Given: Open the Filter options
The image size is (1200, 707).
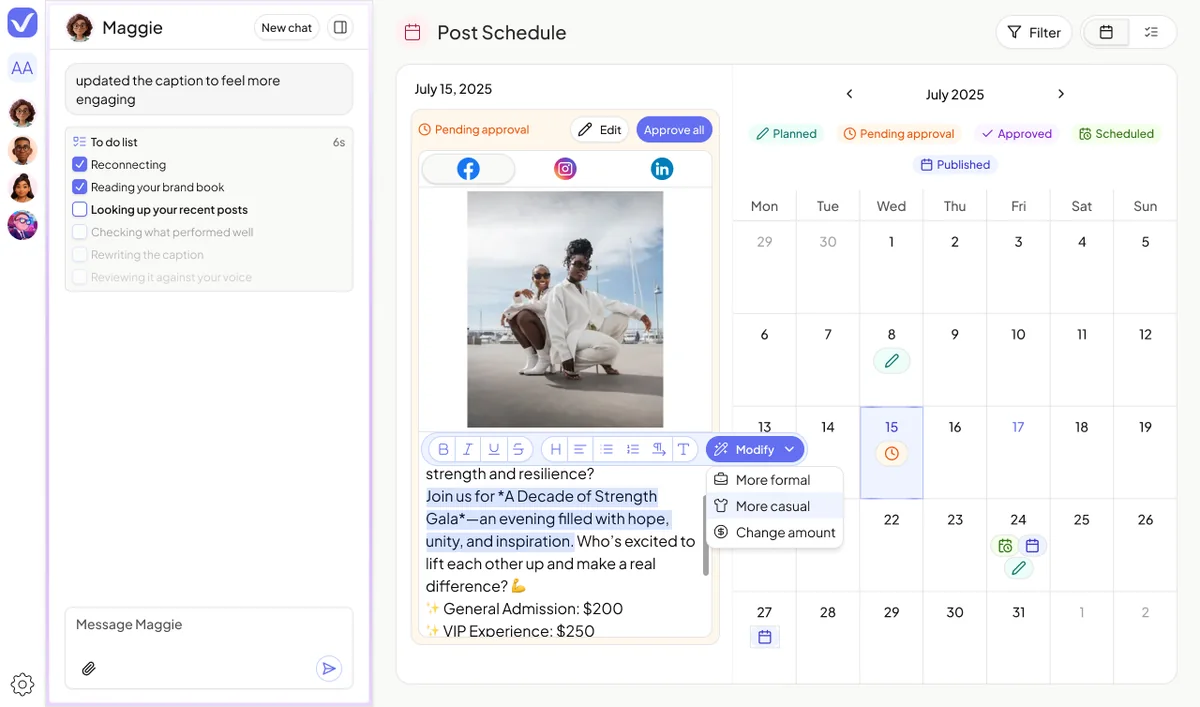Looking at the screenshot, I should [x=1034, y=32].
